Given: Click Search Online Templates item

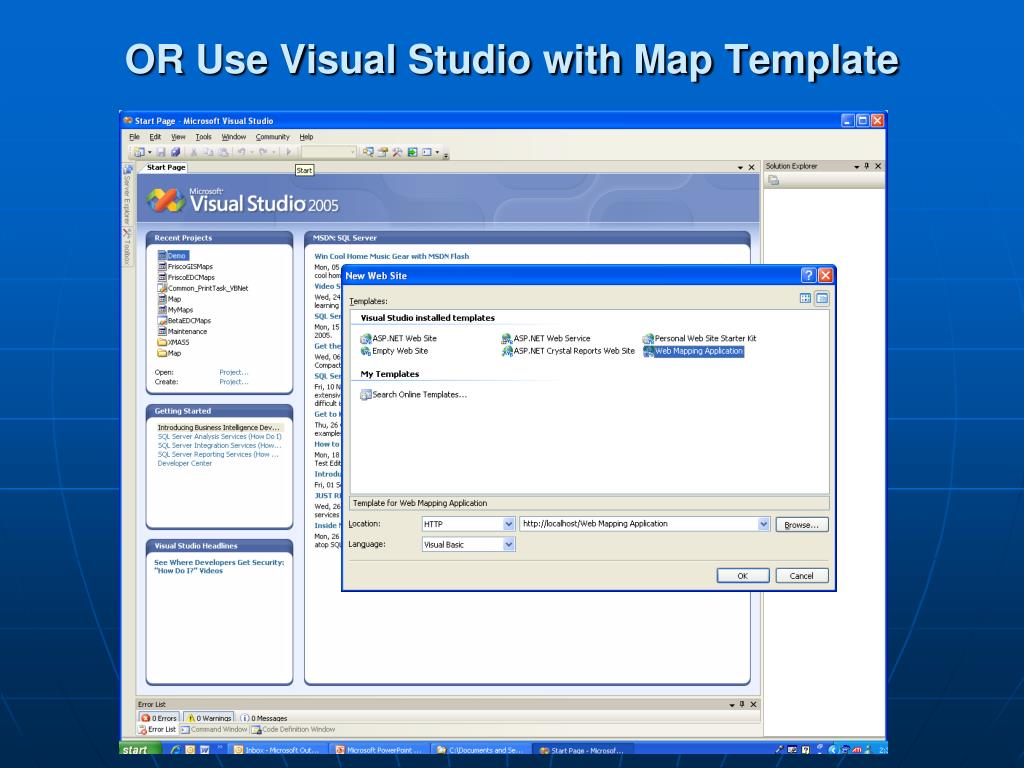Looking at the screenshot, I should click(413, 394).
